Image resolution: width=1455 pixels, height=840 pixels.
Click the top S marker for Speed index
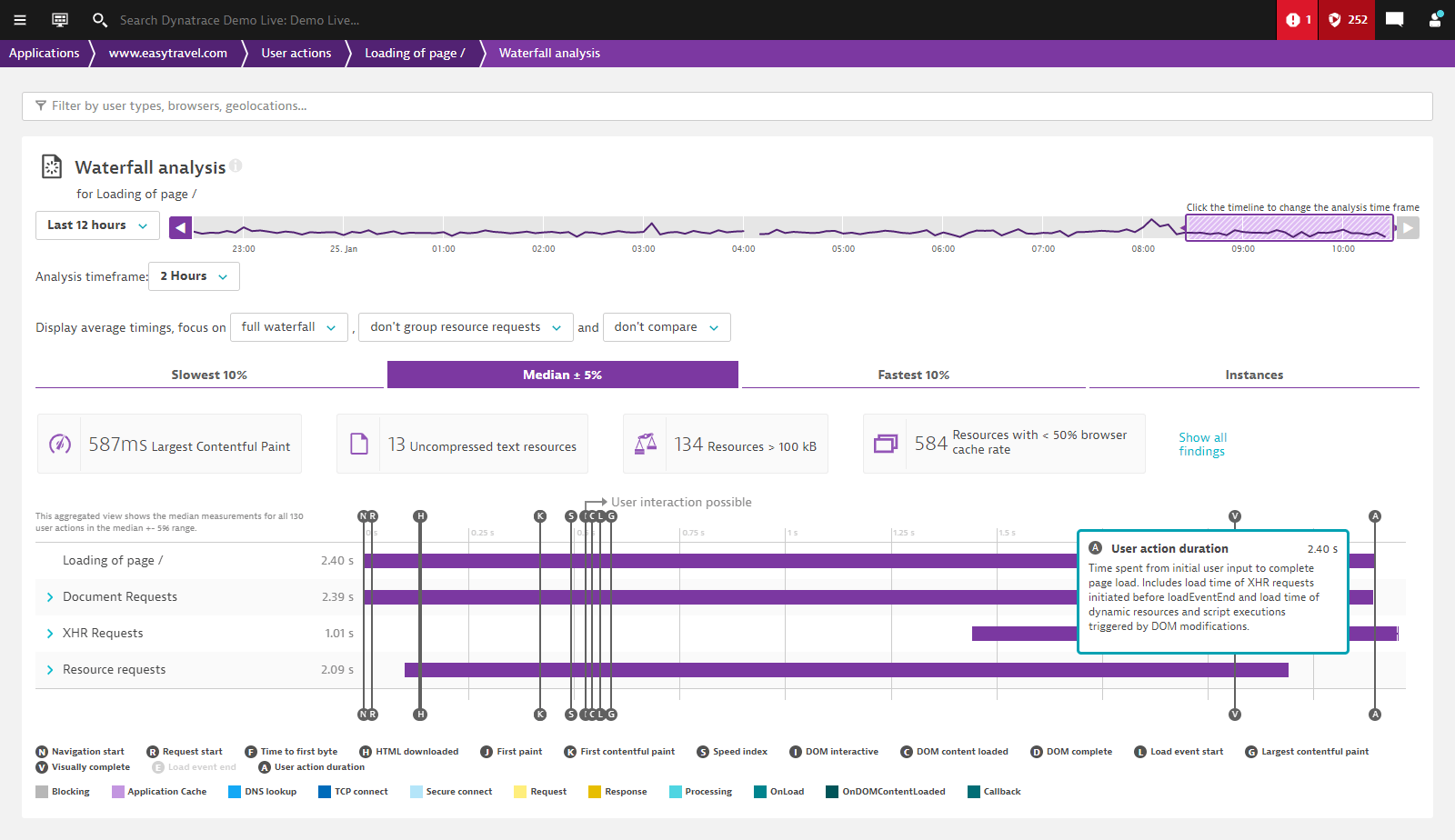(x=571, y=516)
